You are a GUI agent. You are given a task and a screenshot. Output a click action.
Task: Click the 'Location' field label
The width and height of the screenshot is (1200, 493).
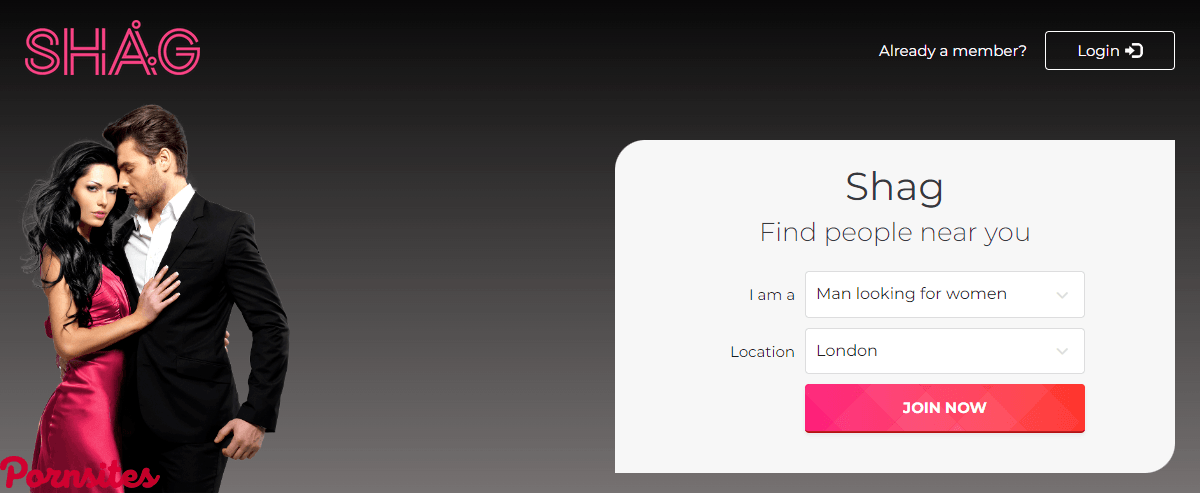tap(762, 352)
